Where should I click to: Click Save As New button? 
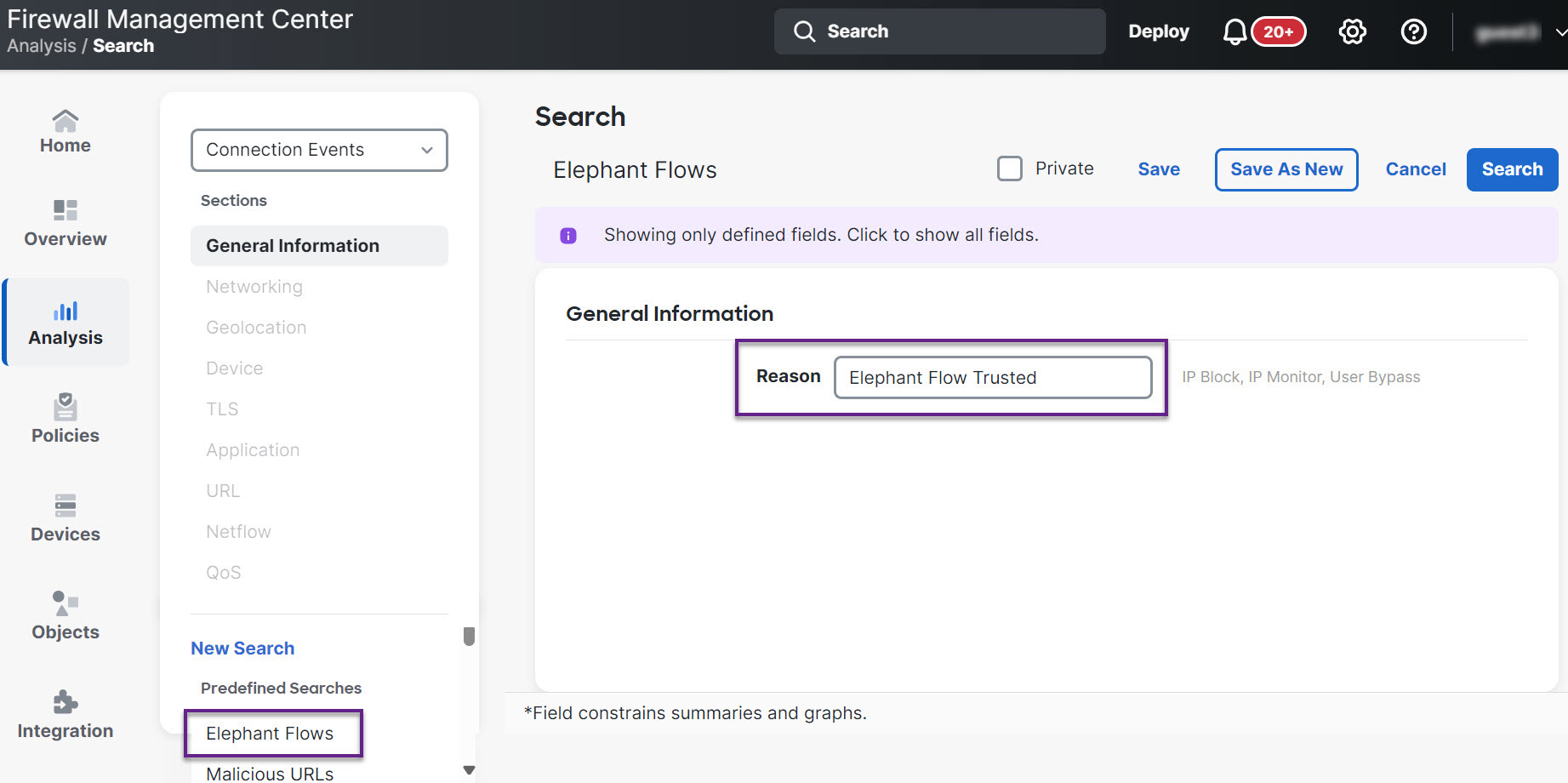coord(1286,169)
